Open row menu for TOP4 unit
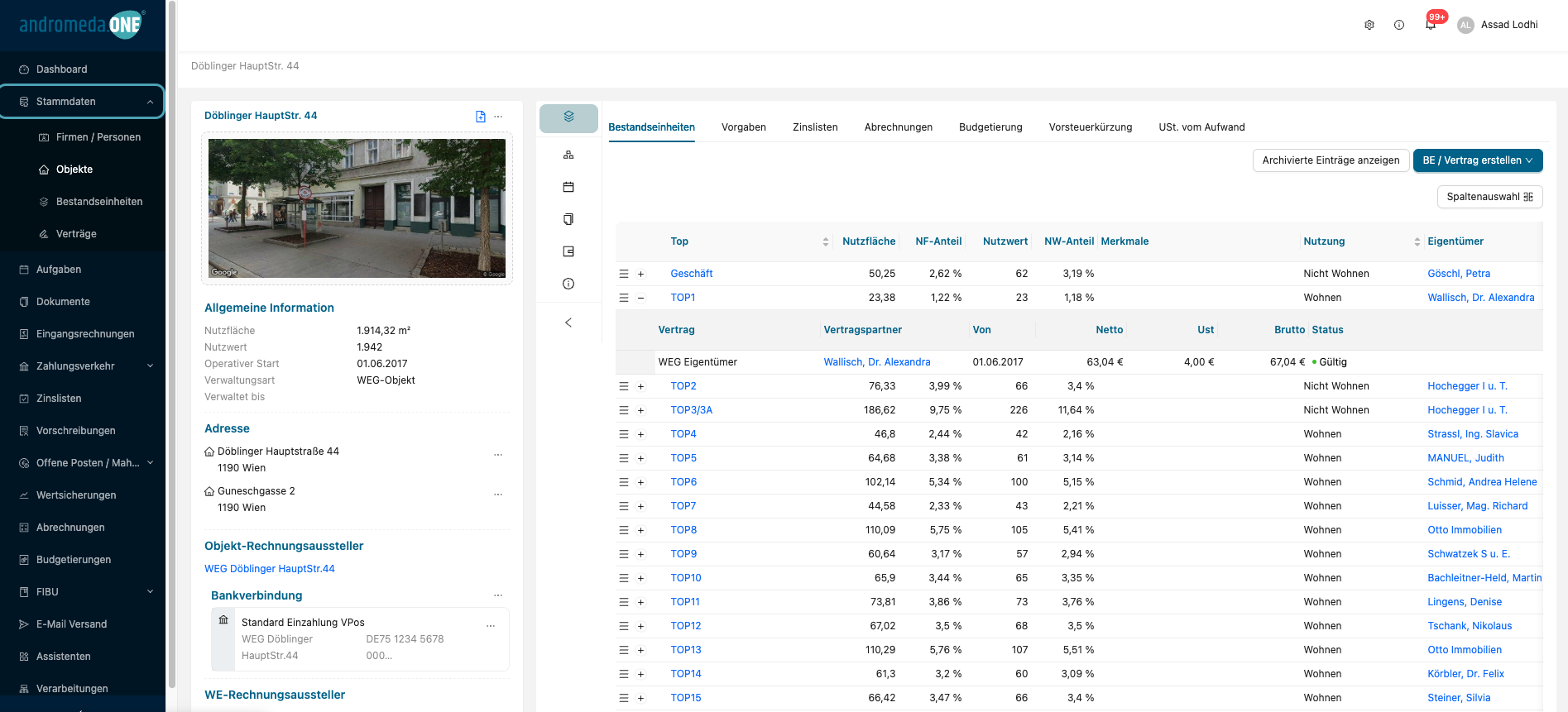This screenshot has height=712, width=1568. point(624,434)
